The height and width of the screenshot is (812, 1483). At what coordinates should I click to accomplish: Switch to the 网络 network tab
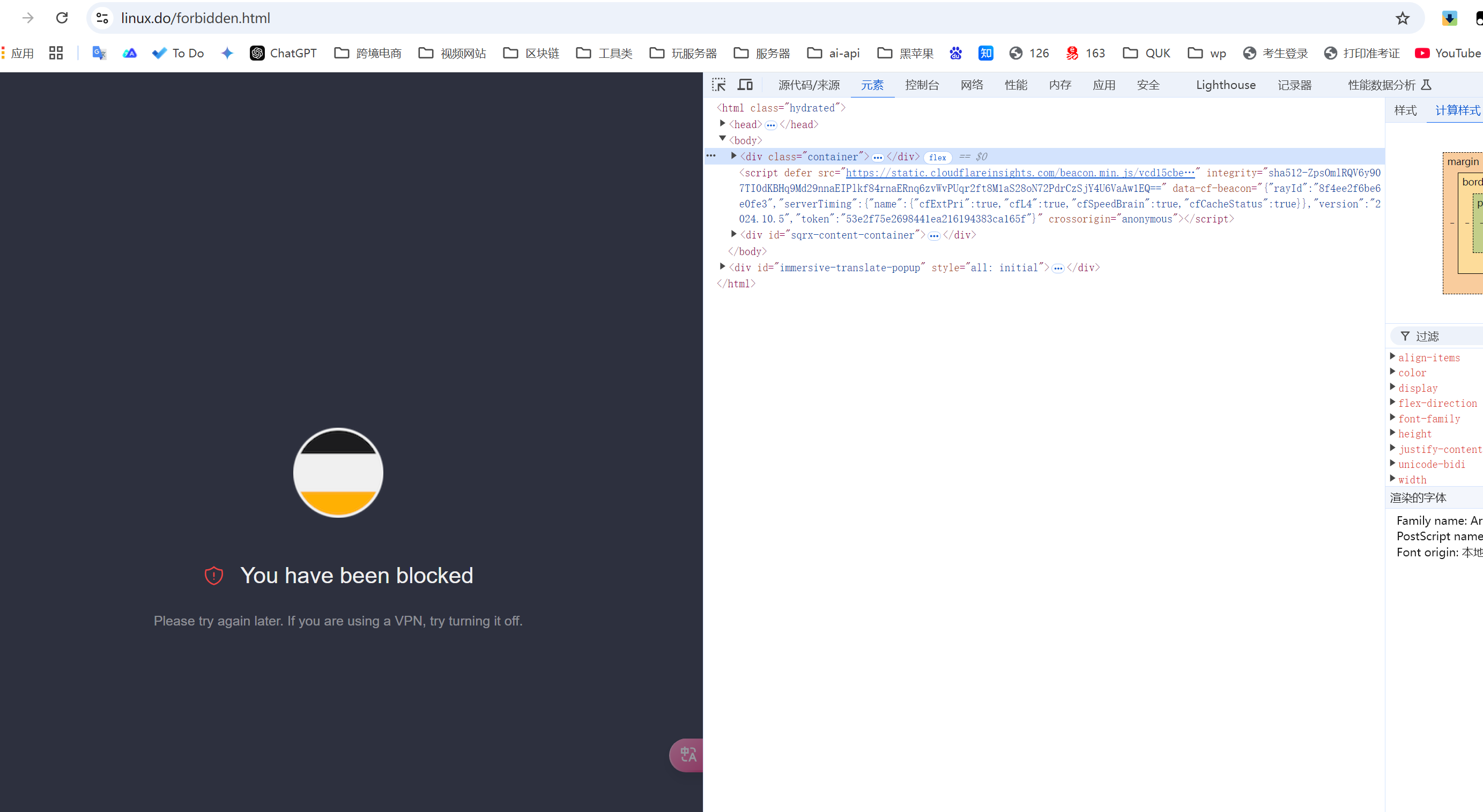[972, 85]
